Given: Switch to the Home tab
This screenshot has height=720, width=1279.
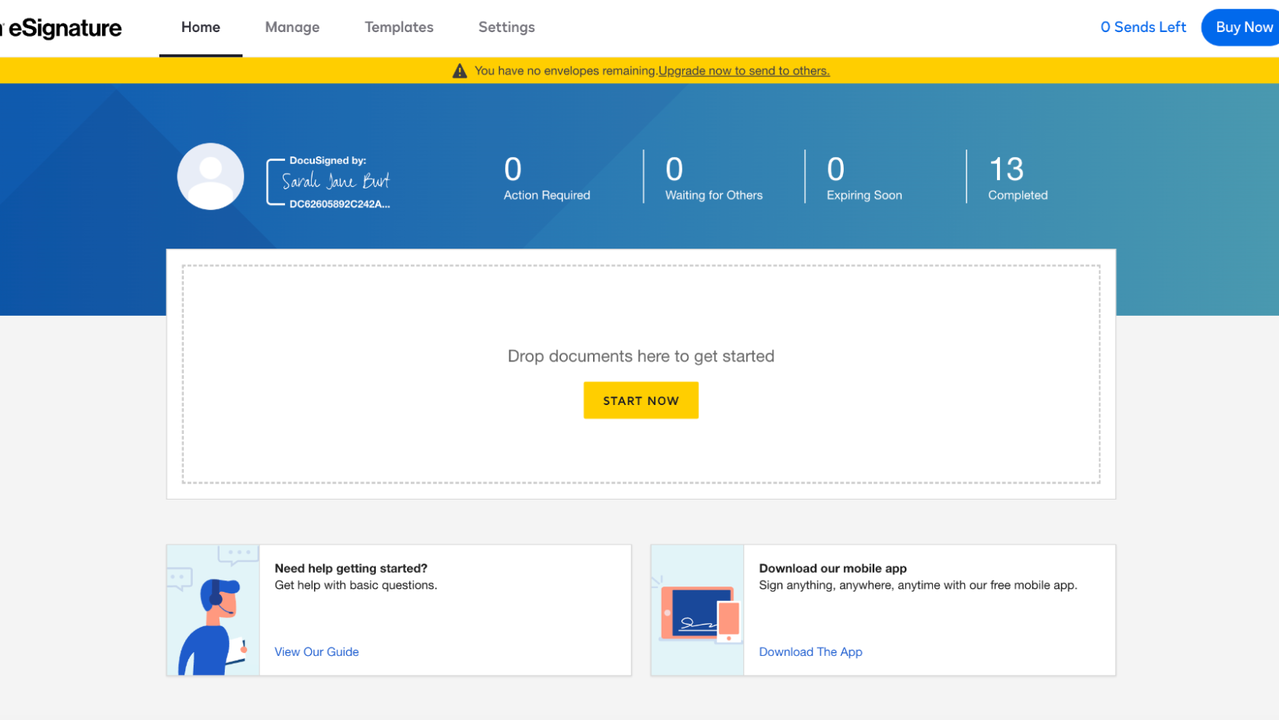Looking at the screenshot, I should [200, 28].
